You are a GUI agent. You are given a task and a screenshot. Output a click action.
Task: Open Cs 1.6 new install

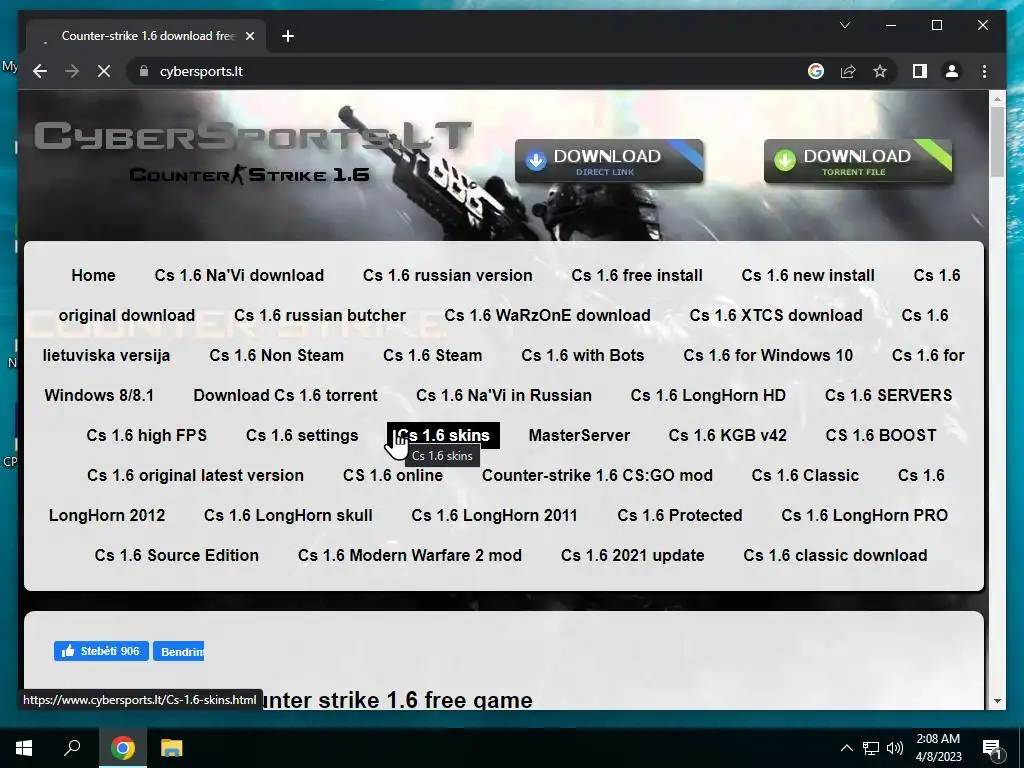(x=808, y=276)
